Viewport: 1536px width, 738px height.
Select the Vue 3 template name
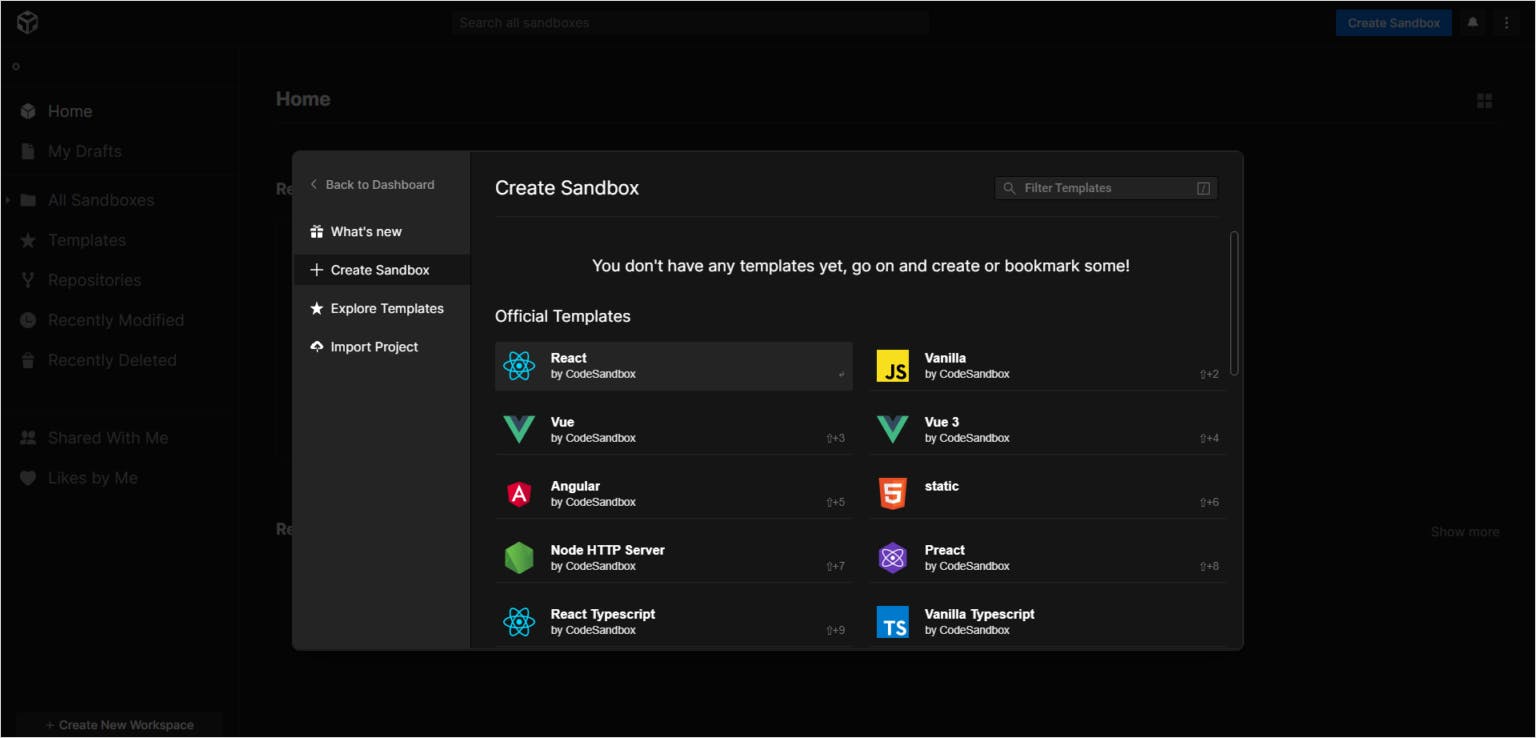click(942, 422)
